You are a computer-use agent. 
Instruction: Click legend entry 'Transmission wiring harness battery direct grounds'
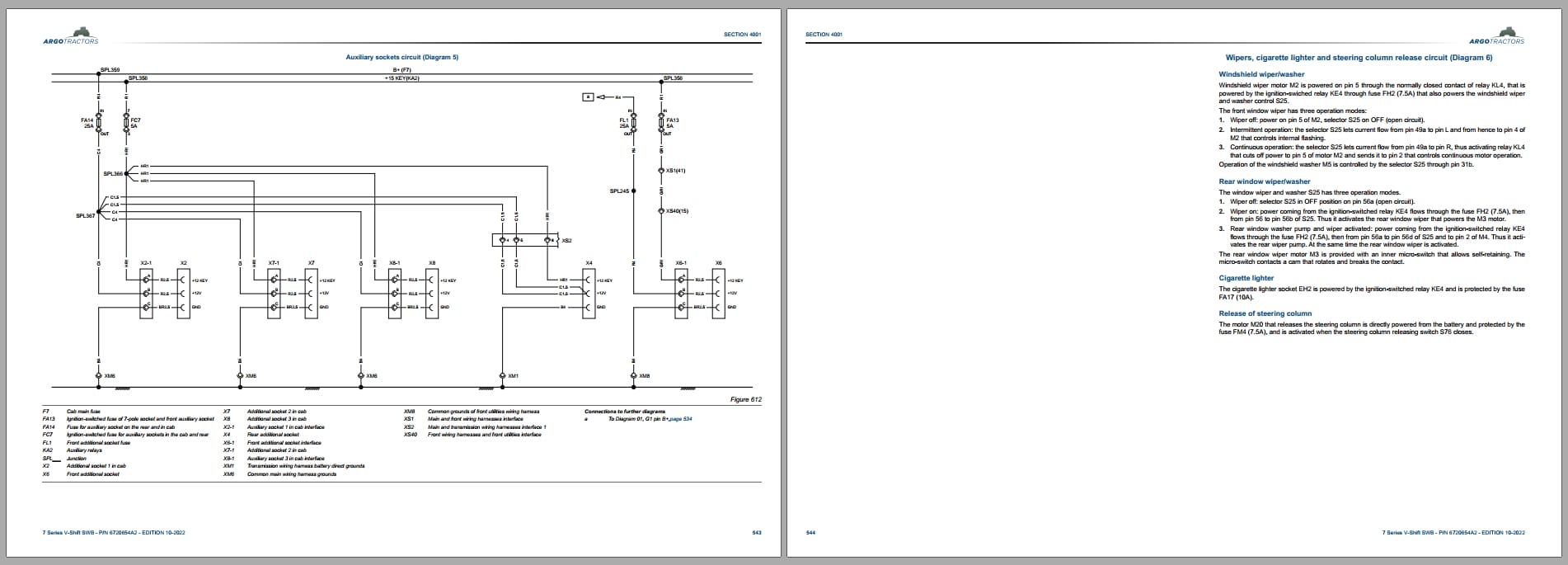(x=306, y=466)
